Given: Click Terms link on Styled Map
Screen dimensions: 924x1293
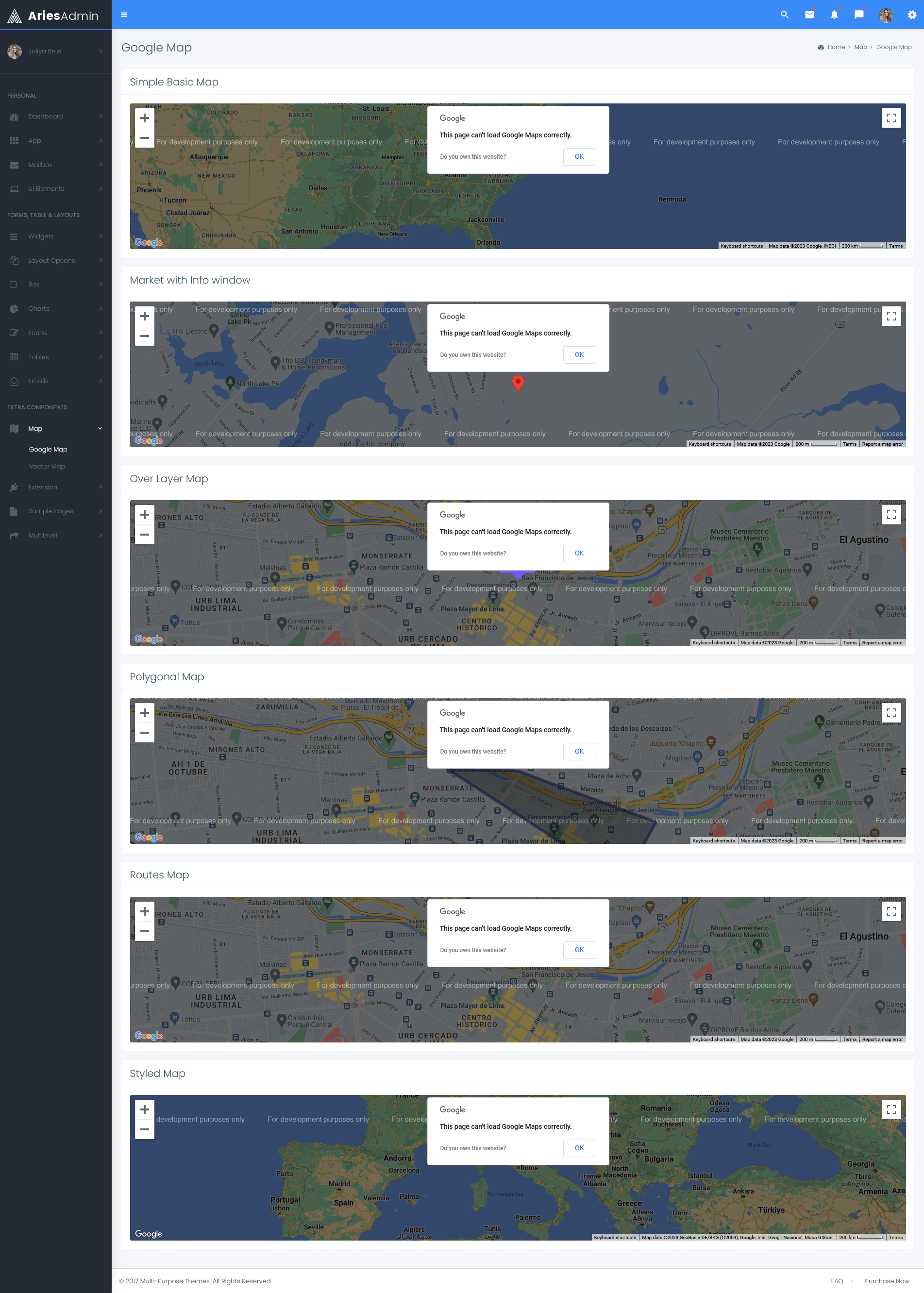Looking at the screenshot, I should coord(895,1237).
